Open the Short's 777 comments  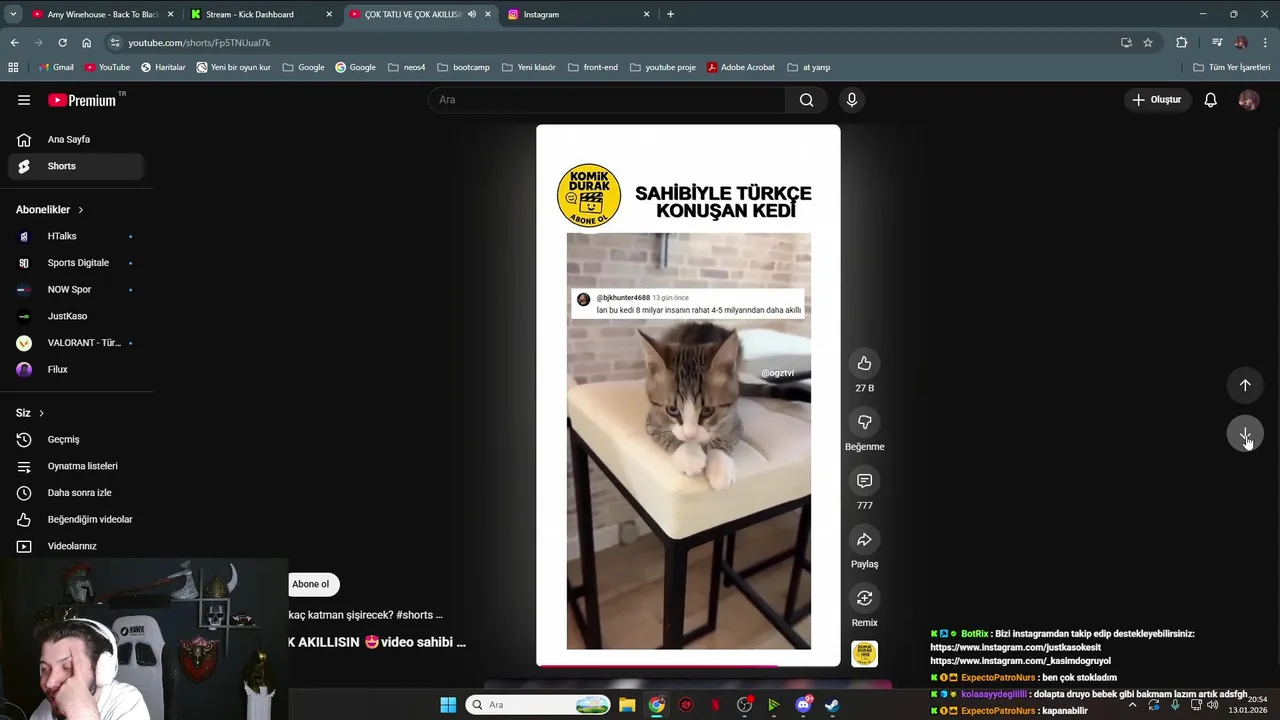tap(864, 481)
